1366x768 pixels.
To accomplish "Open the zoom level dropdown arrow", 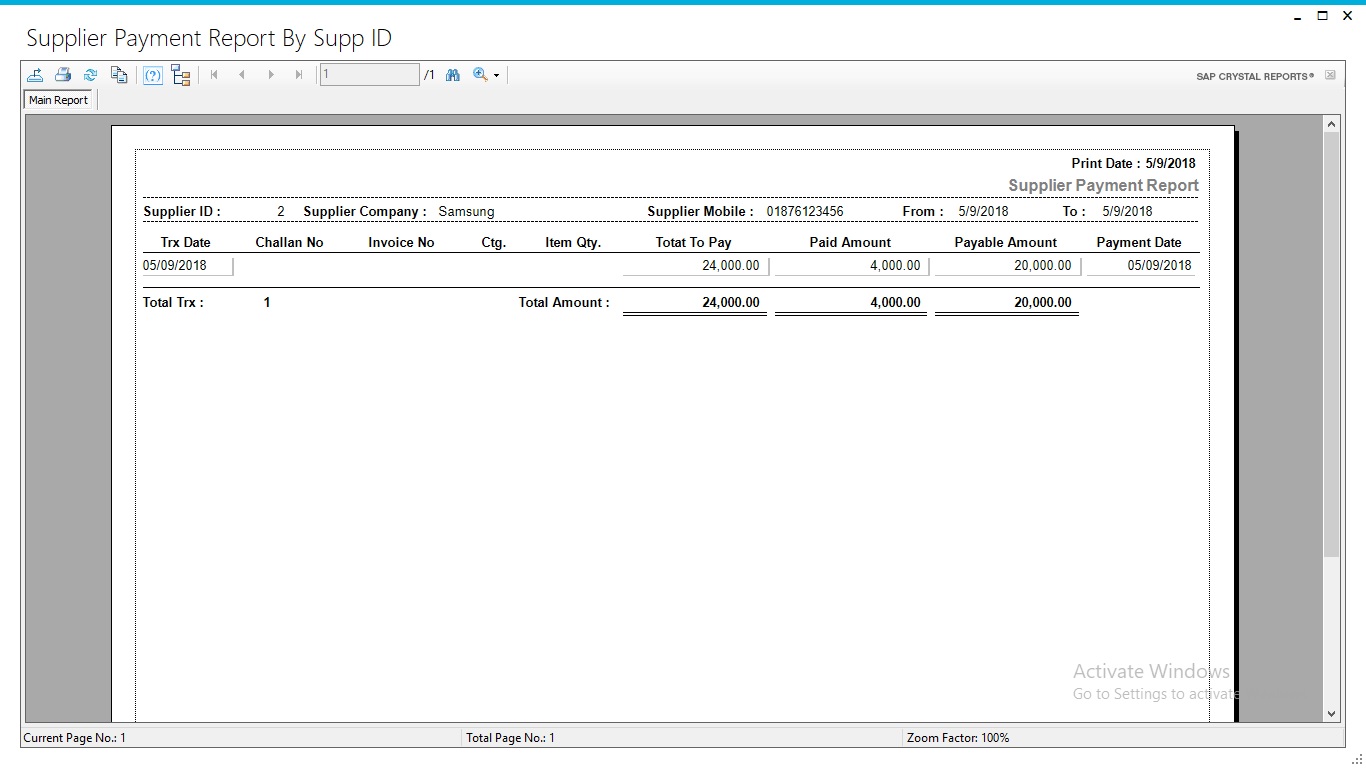I will tap(495, 75).
